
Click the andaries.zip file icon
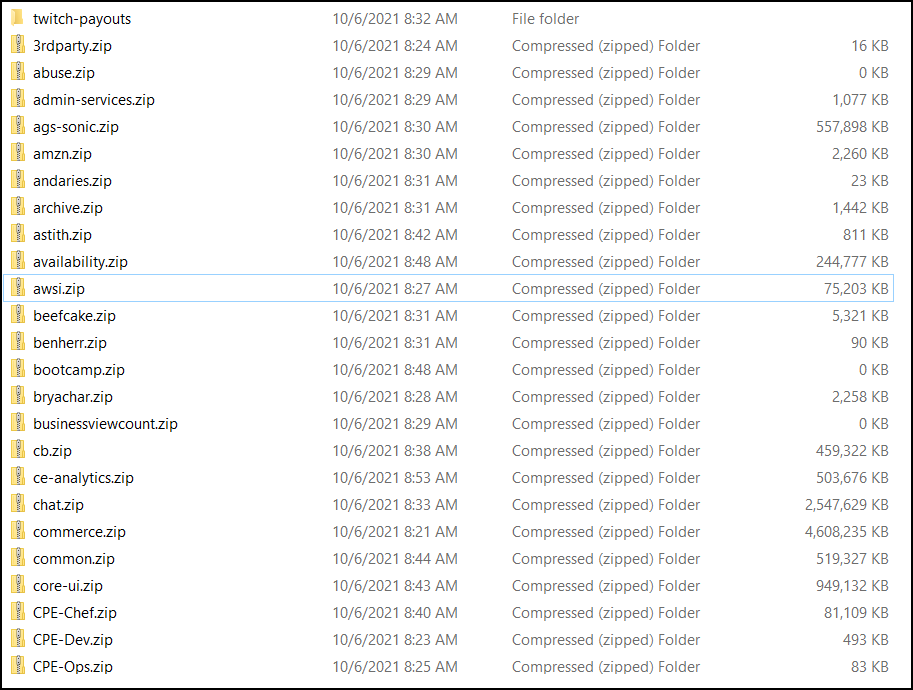18,180
